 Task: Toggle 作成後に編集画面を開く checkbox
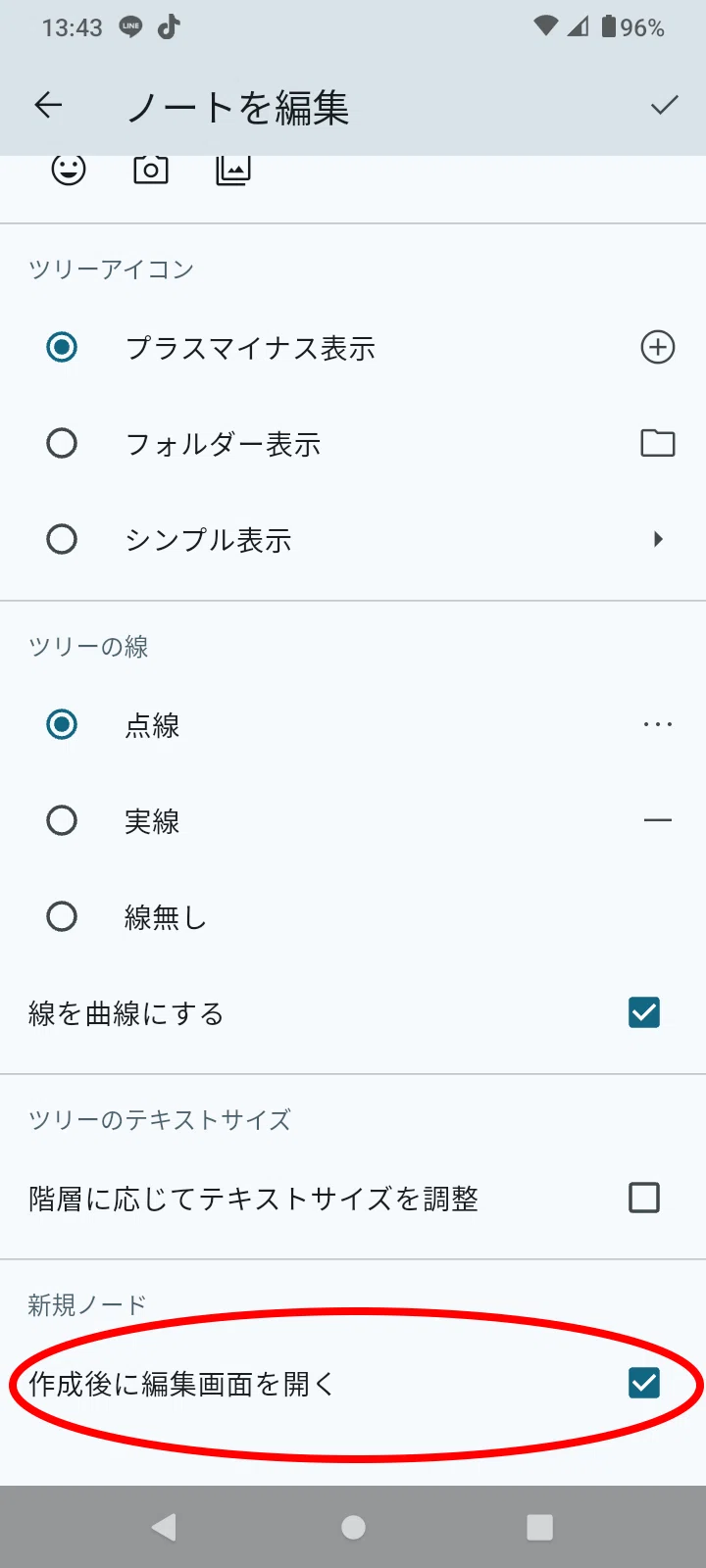point(644,1383)
